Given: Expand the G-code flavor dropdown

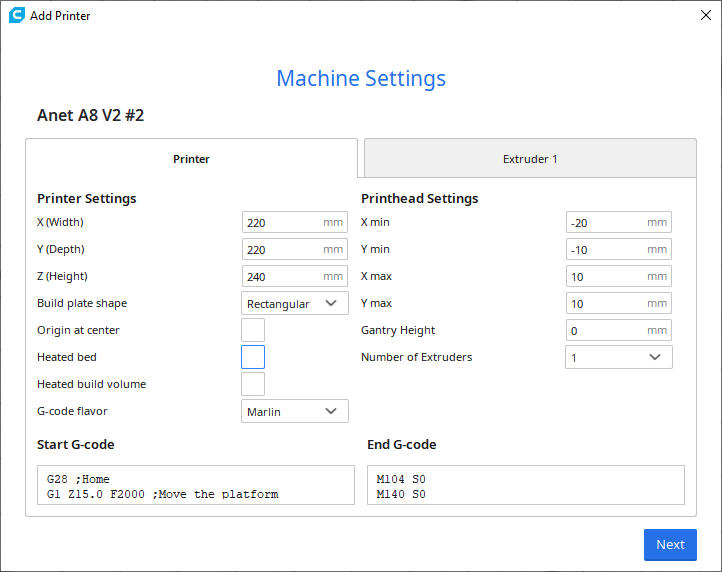Looking at the screenshot, I should [295, 411].
